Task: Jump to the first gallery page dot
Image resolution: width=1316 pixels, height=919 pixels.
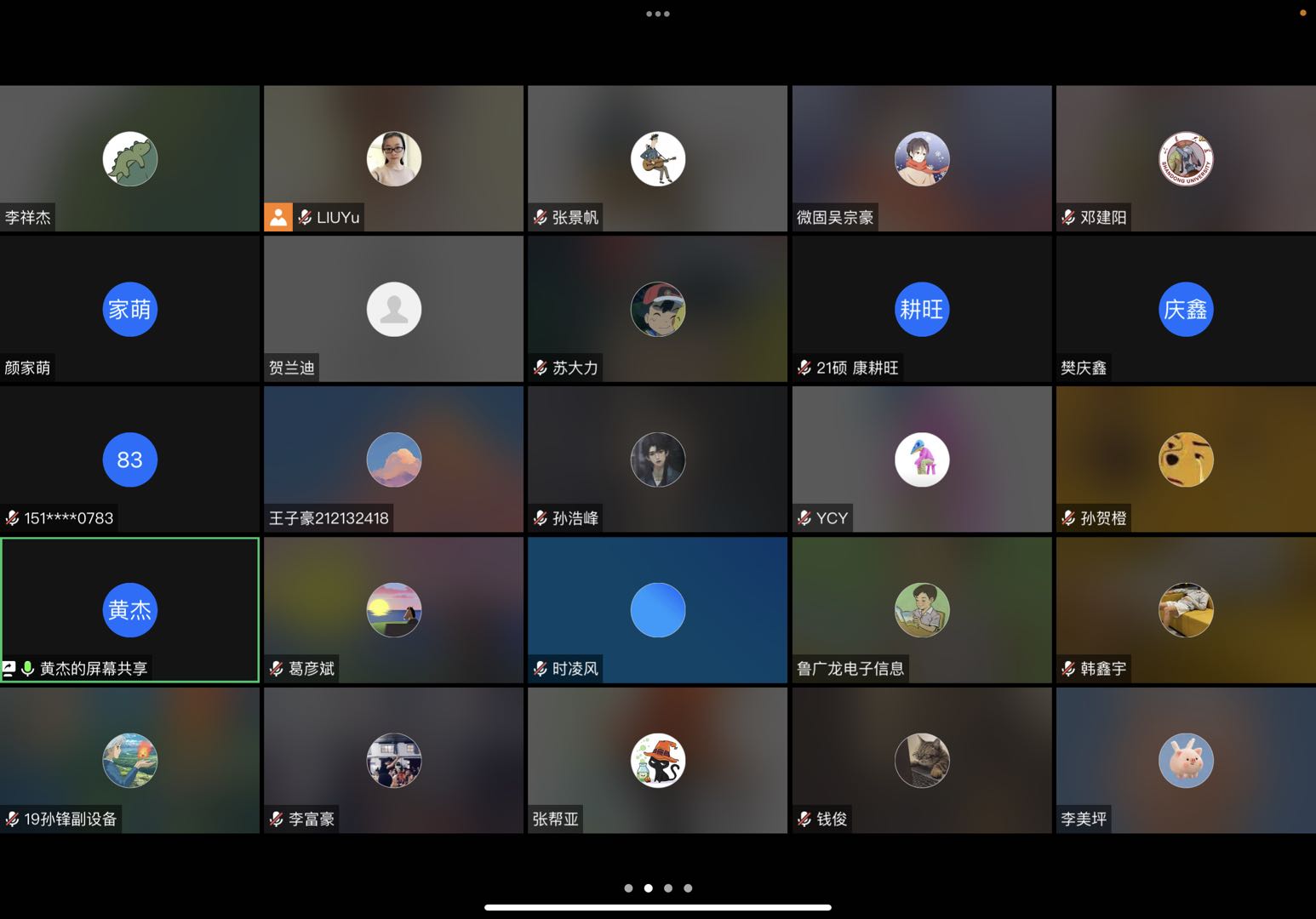Action: coord(628,888)
